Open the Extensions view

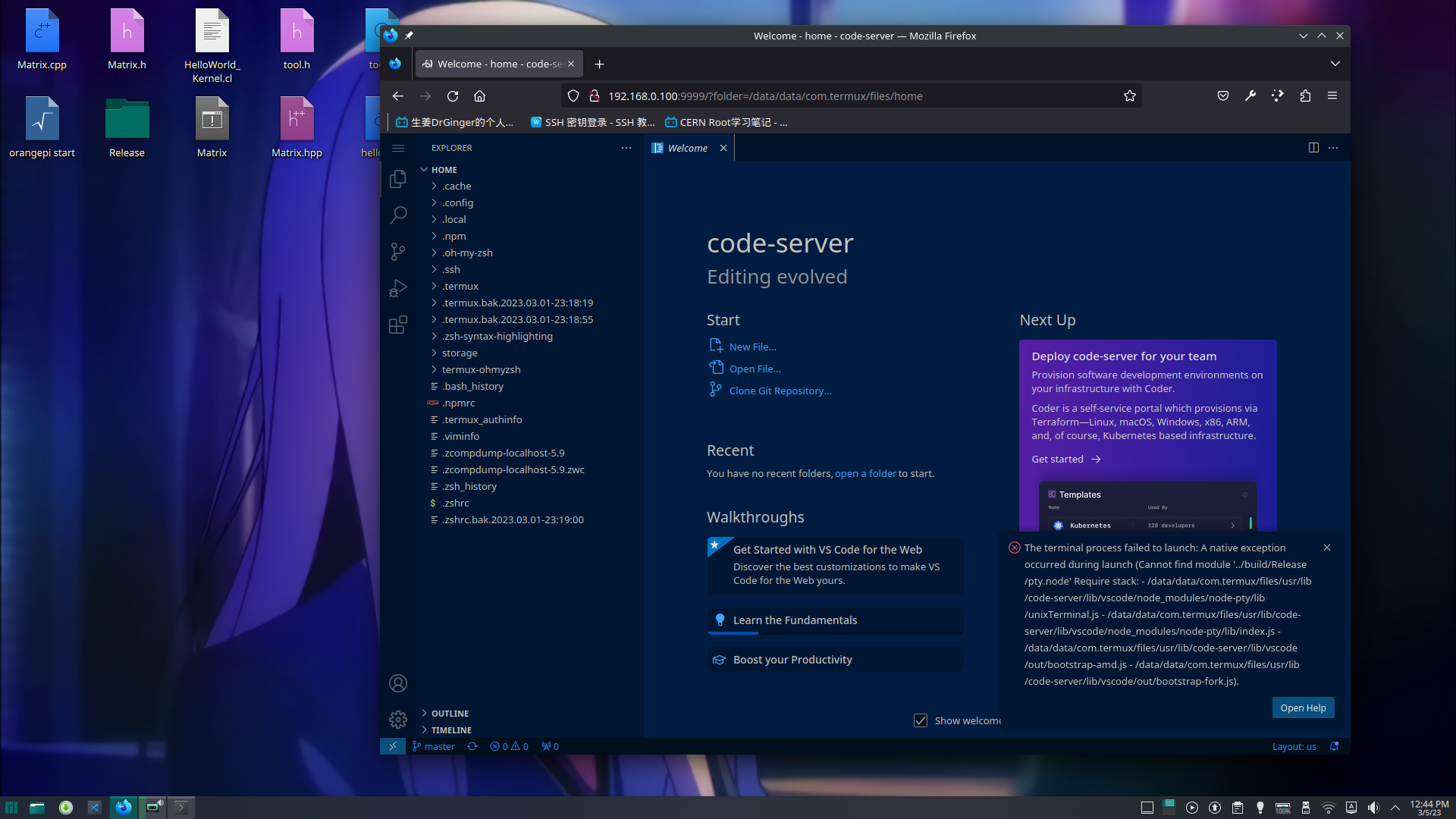(398, 324)
